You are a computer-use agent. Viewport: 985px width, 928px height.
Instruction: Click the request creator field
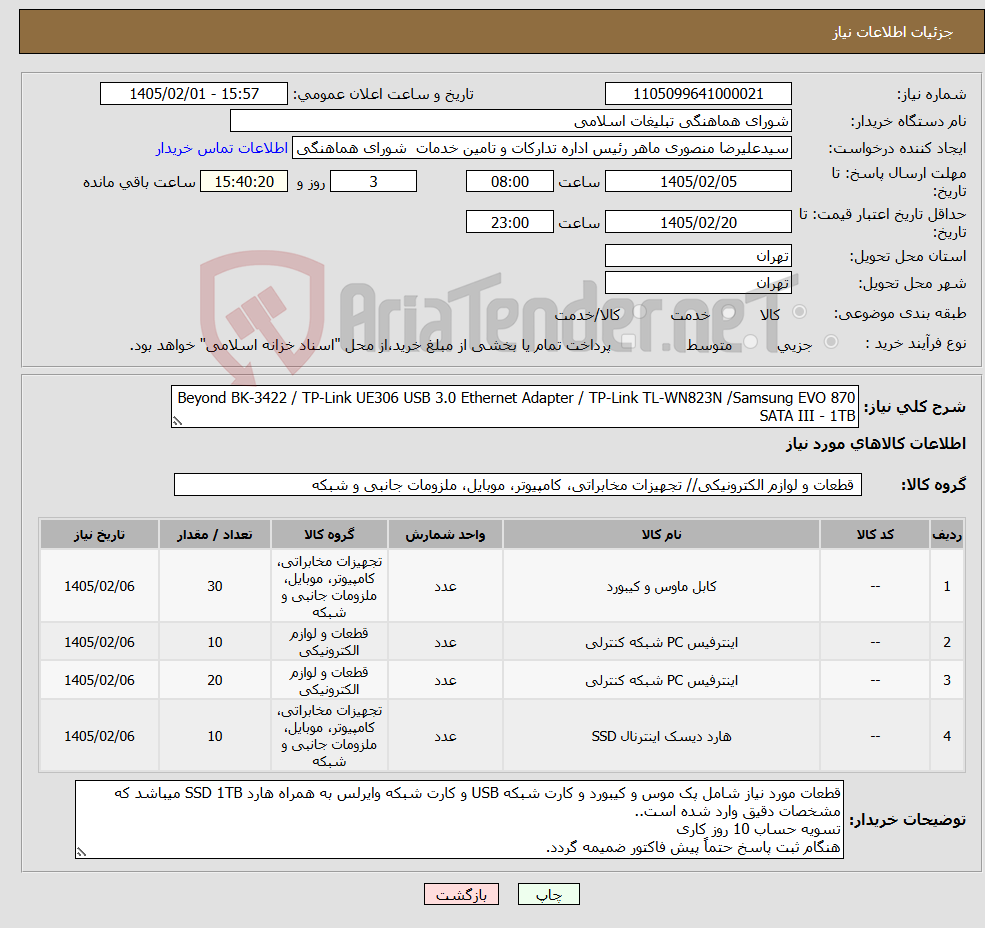(x=541, y=148)
